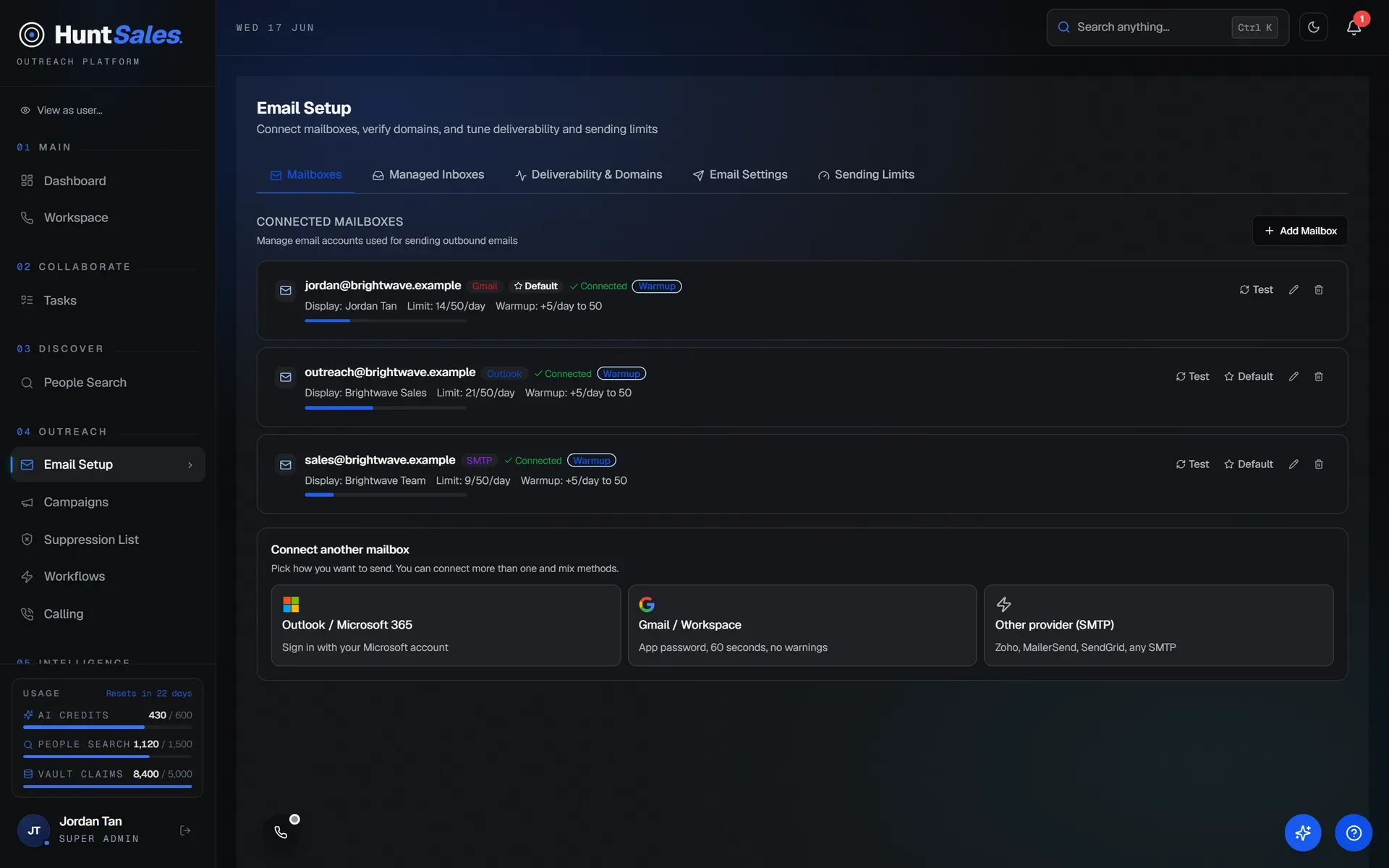Click envelope icon for outreach@brightwave.example

[x=286, y=378]
